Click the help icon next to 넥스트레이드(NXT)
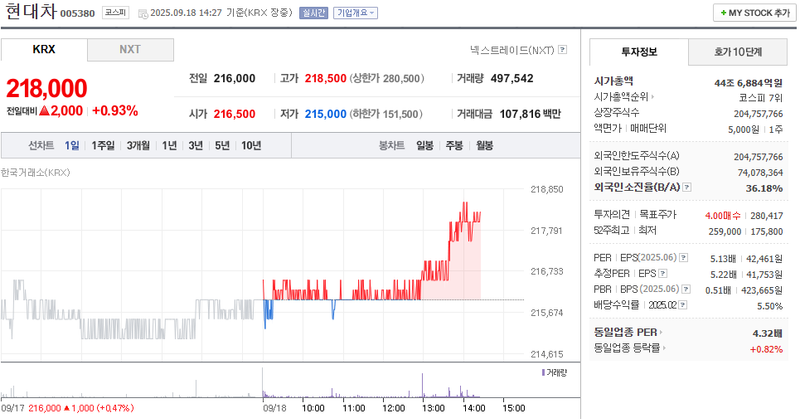800x419 pixels. coord(562,50)
